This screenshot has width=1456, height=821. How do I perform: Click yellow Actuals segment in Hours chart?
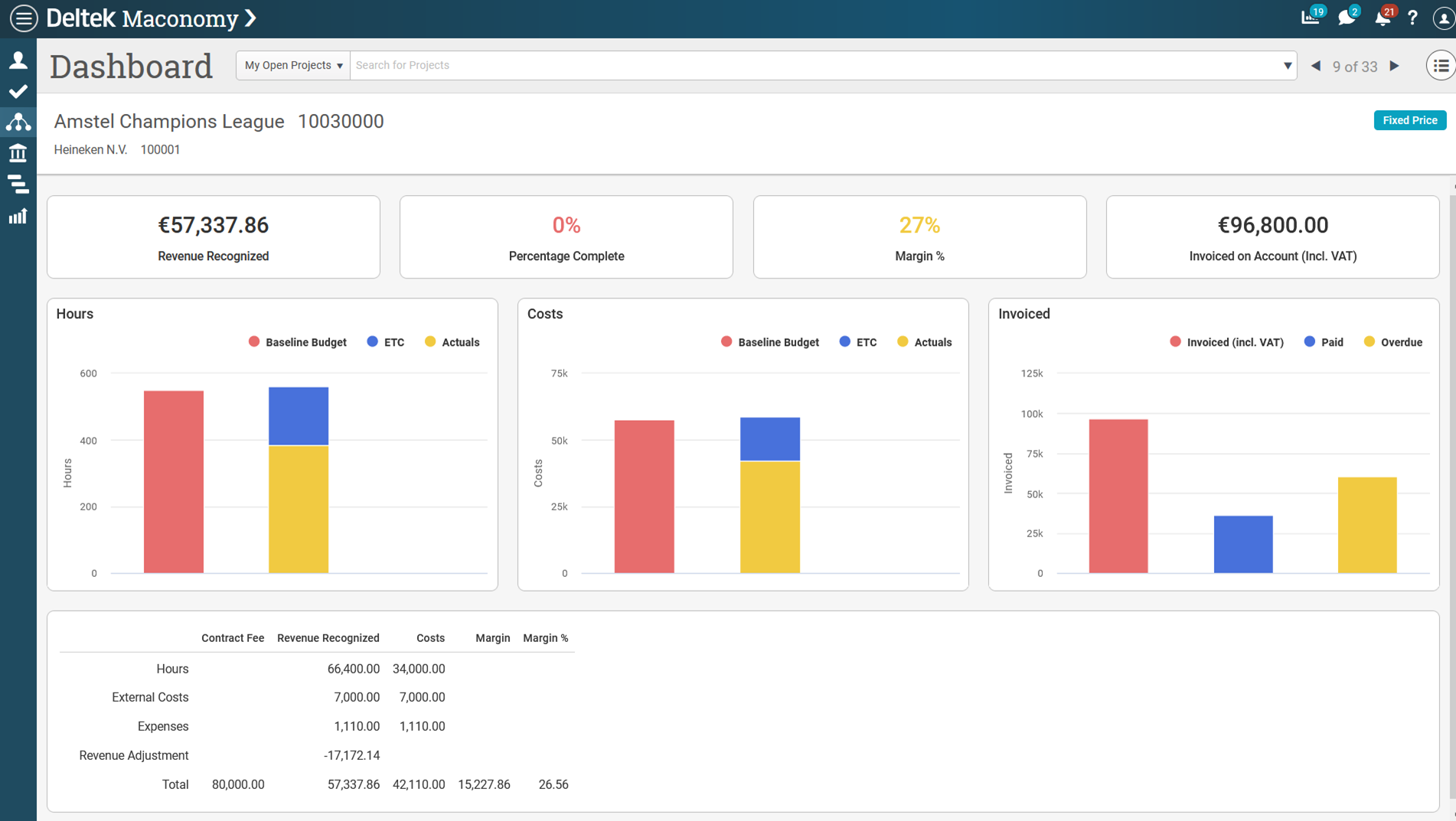(299, 510)
